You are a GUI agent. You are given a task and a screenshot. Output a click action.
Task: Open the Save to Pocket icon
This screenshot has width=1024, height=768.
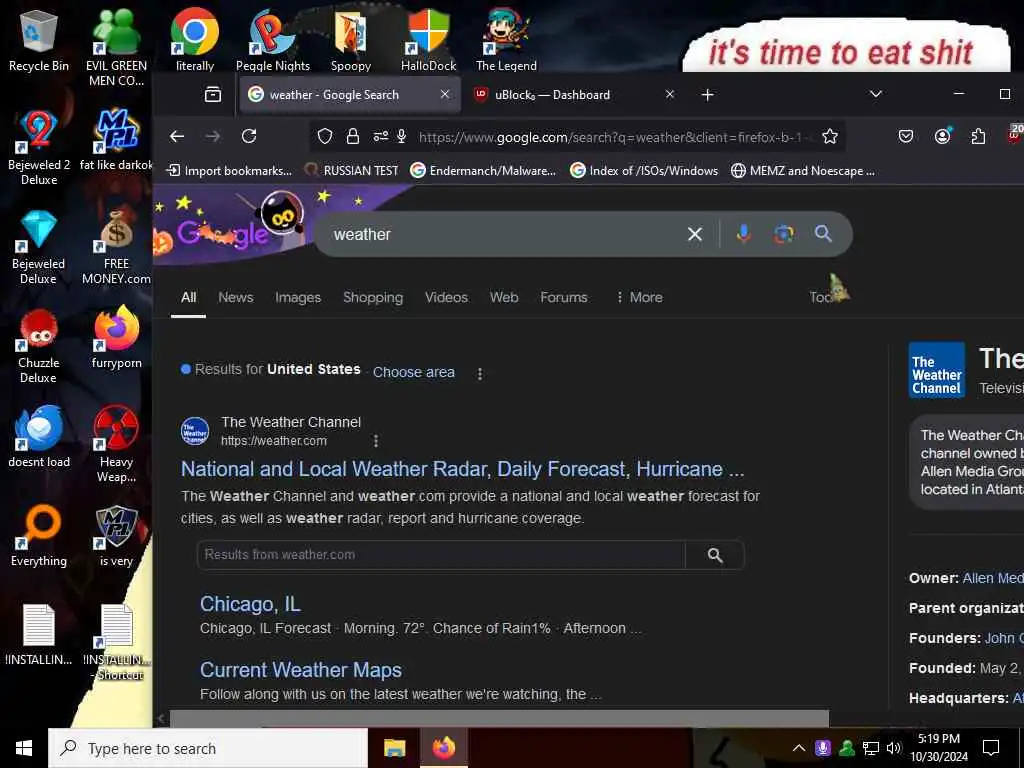pos(906,136)
